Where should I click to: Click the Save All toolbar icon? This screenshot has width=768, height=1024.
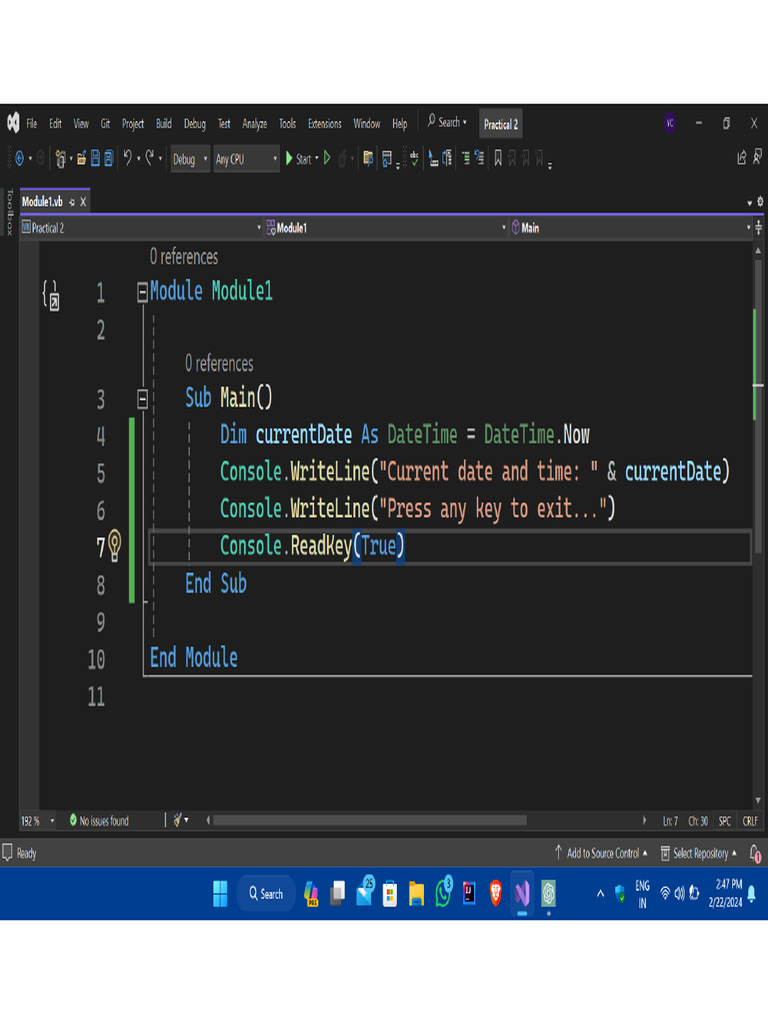(x=108, y=158)
